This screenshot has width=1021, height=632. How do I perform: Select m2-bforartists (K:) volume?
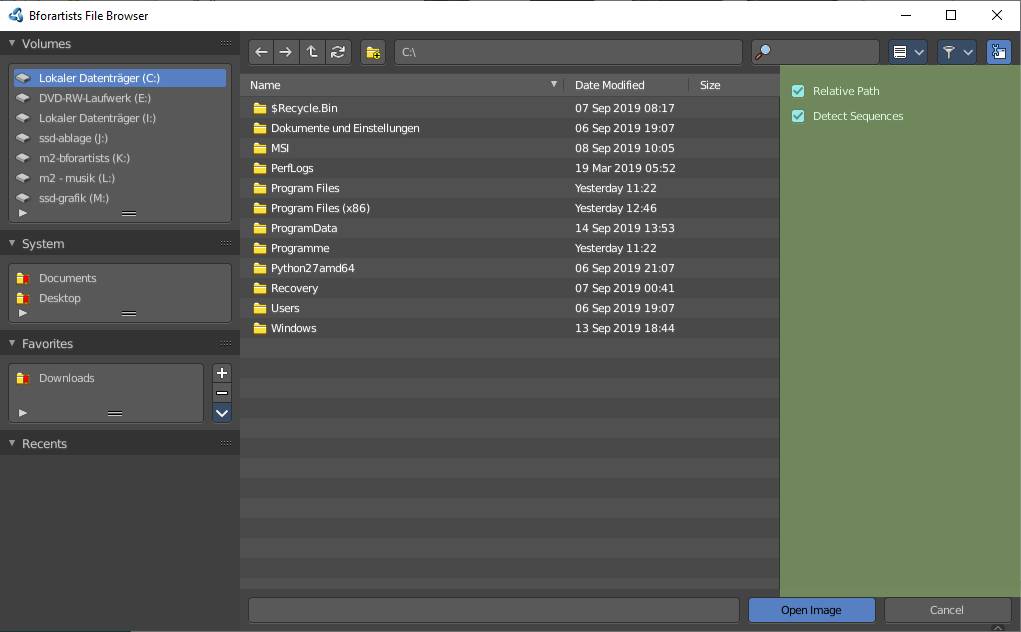point(120,158)
